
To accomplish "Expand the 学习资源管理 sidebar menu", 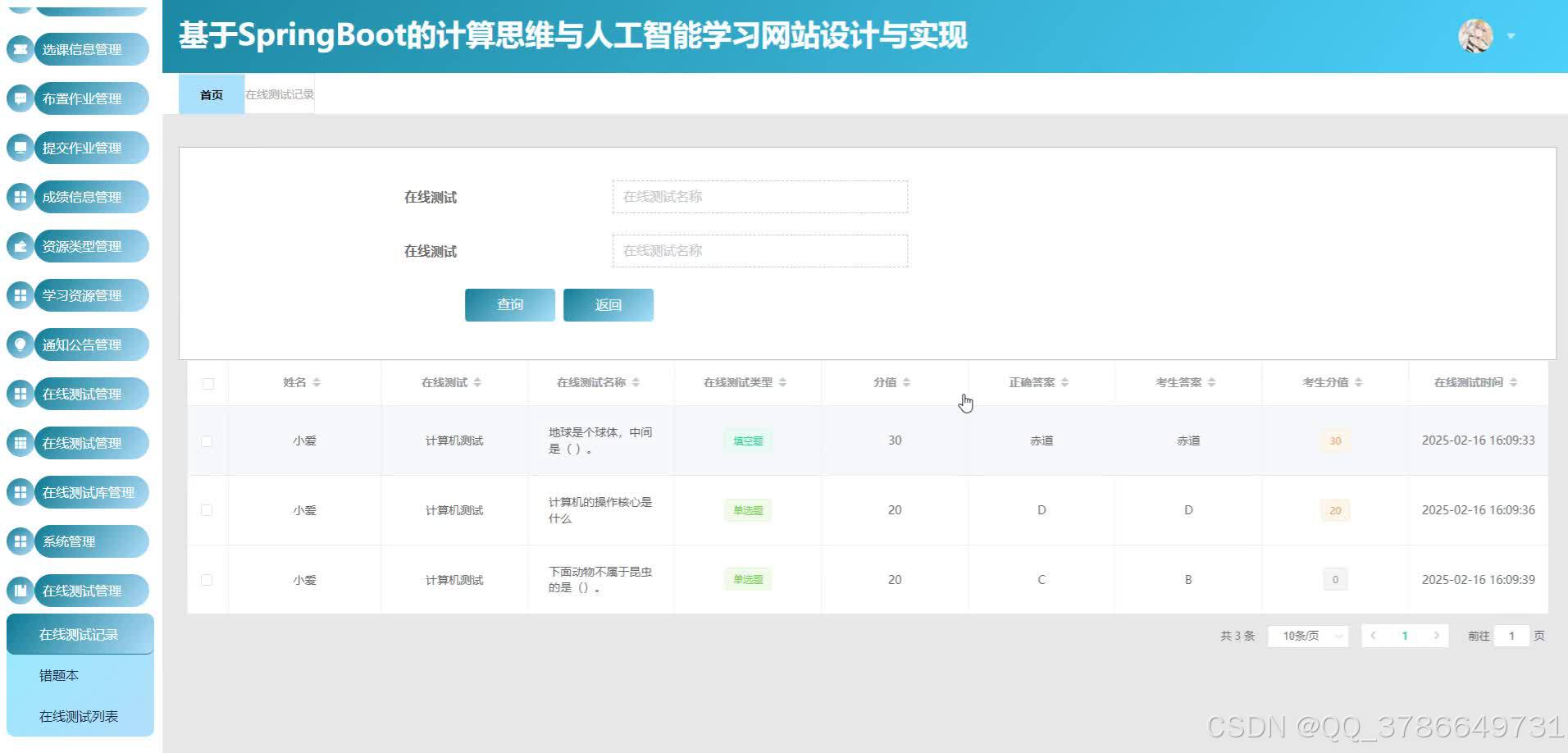I will pyautogui.click(x=91, y=295).
